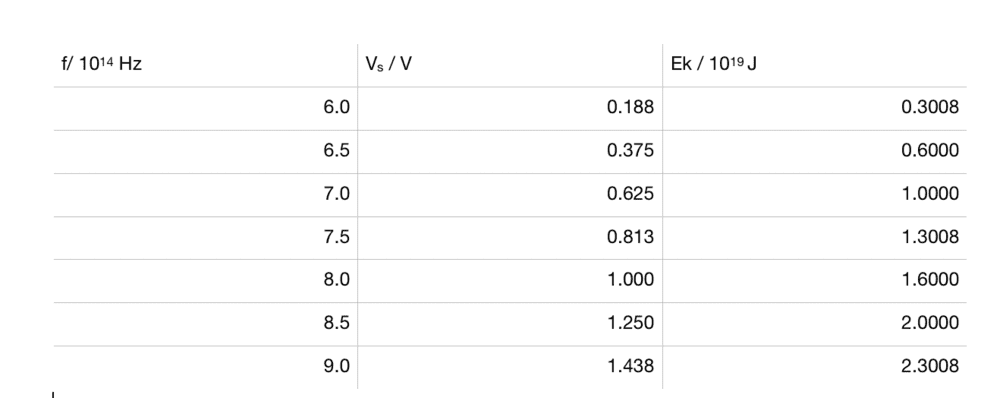Viewport: 1000px width, 398px height.
Task: Pick the energy cell reading 2.0000
Action: click(x=815, y=324)
